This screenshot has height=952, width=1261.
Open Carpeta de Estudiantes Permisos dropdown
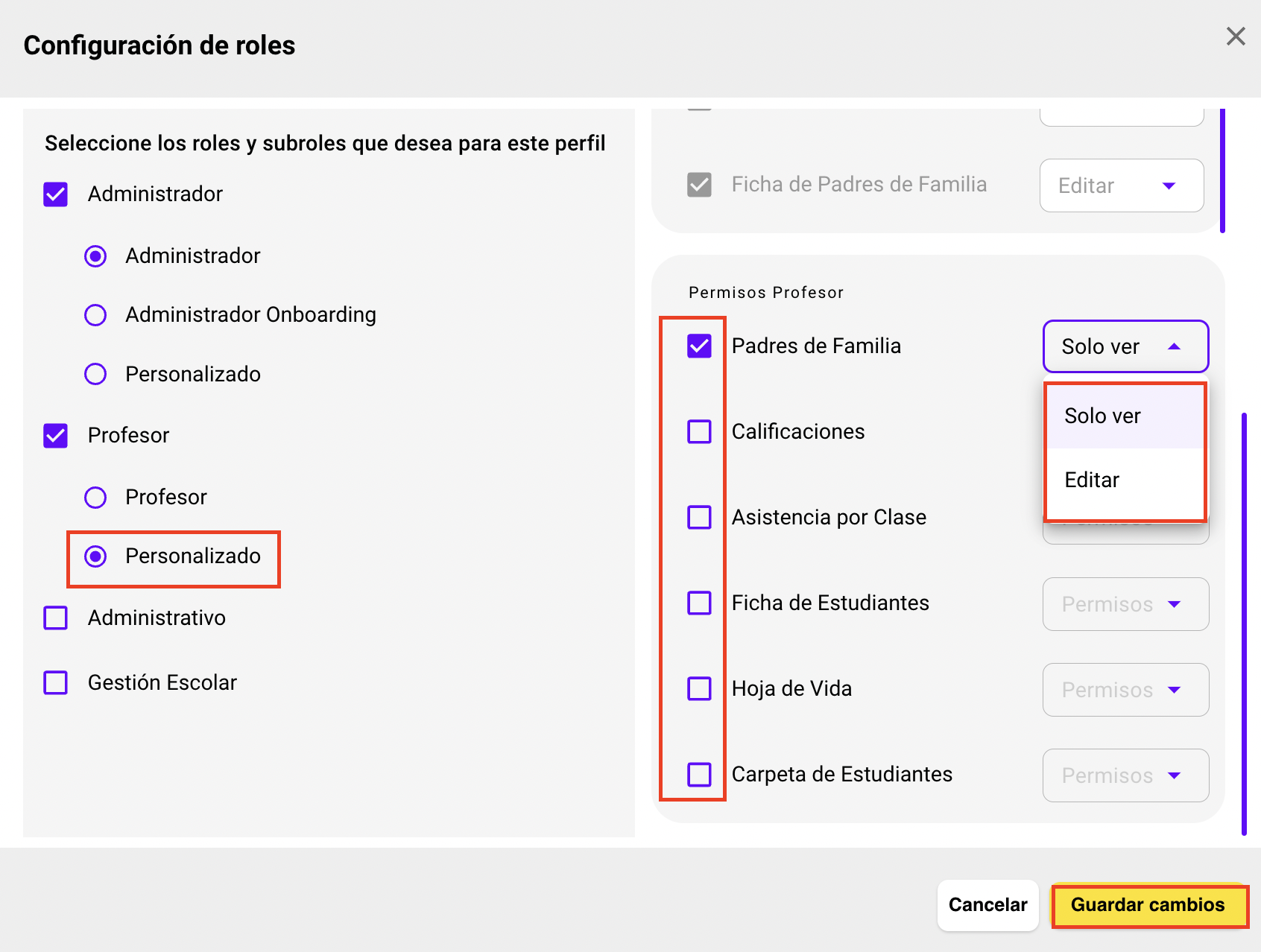1125,775
